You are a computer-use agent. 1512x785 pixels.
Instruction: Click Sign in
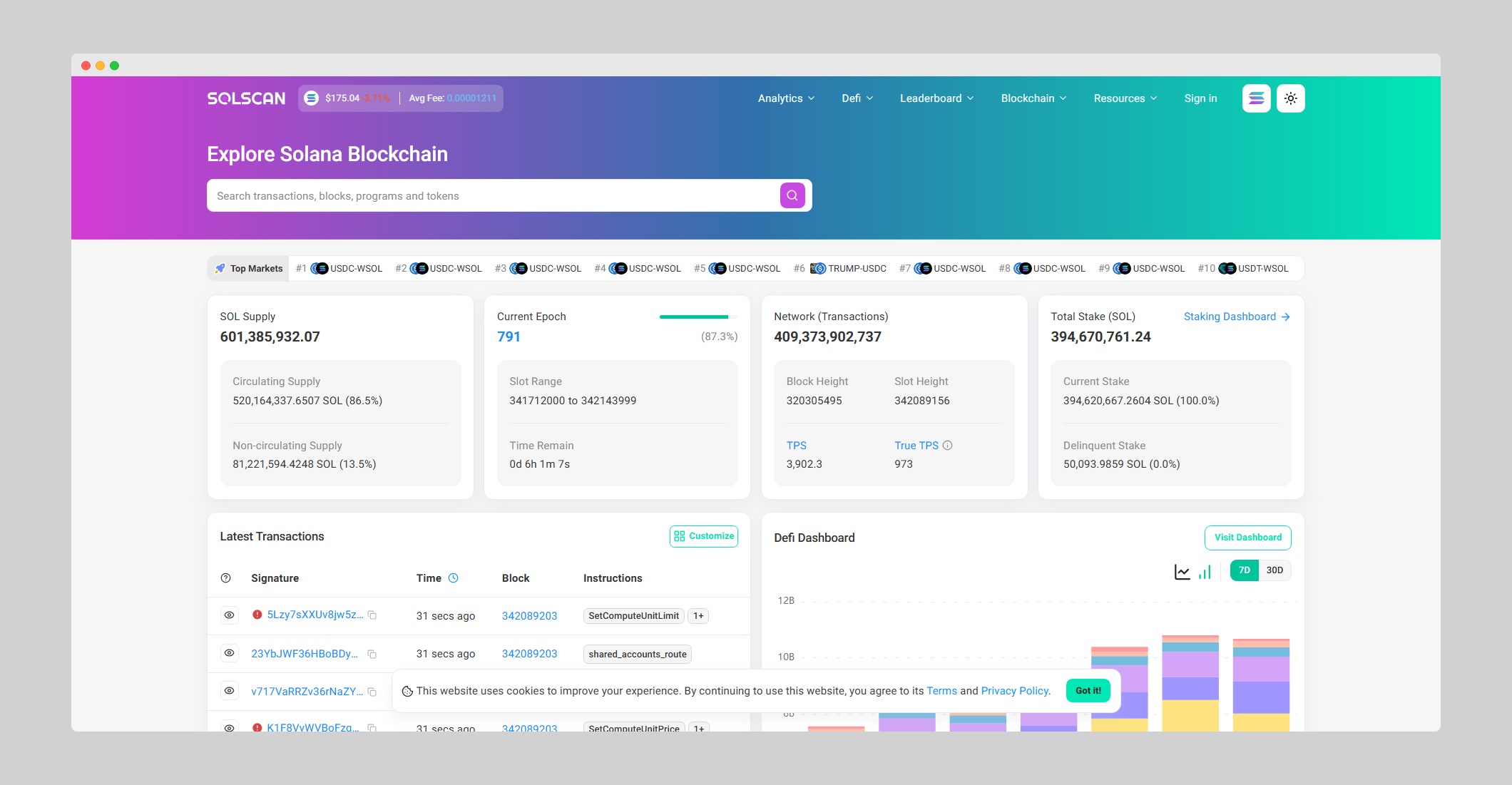point(1200,98)
